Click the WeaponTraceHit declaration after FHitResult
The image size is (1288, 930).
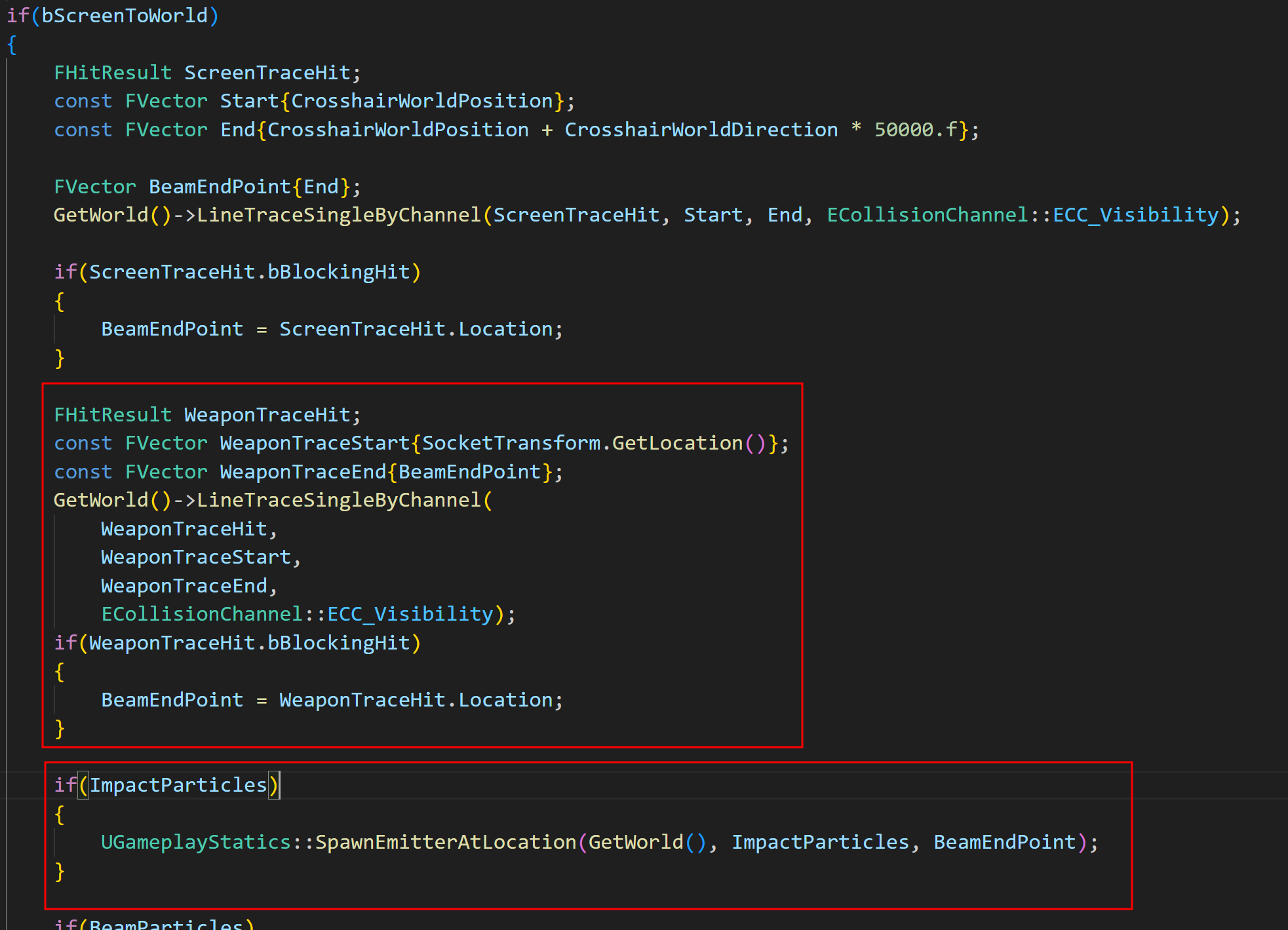[x=267, y=415]
